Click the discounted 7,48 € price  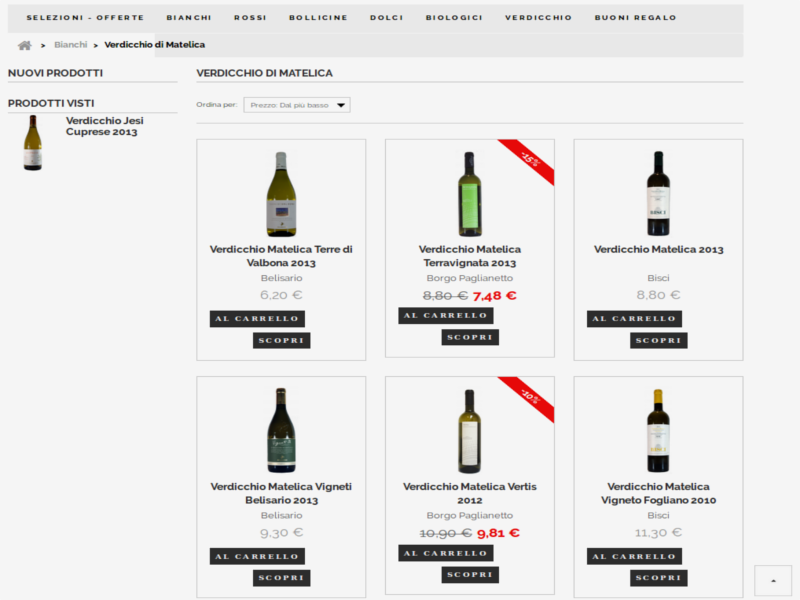[x=494, y=296]
